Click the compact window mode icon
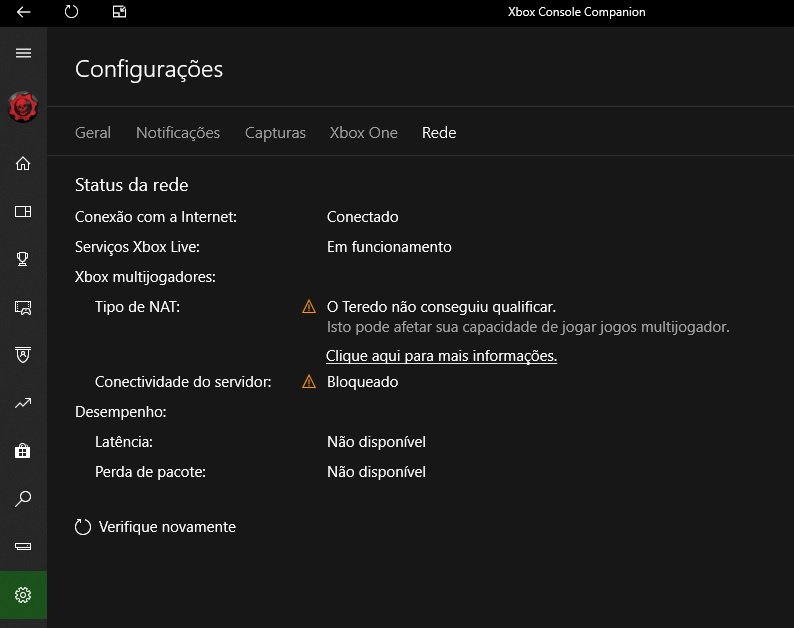 [x=119, y=12]
